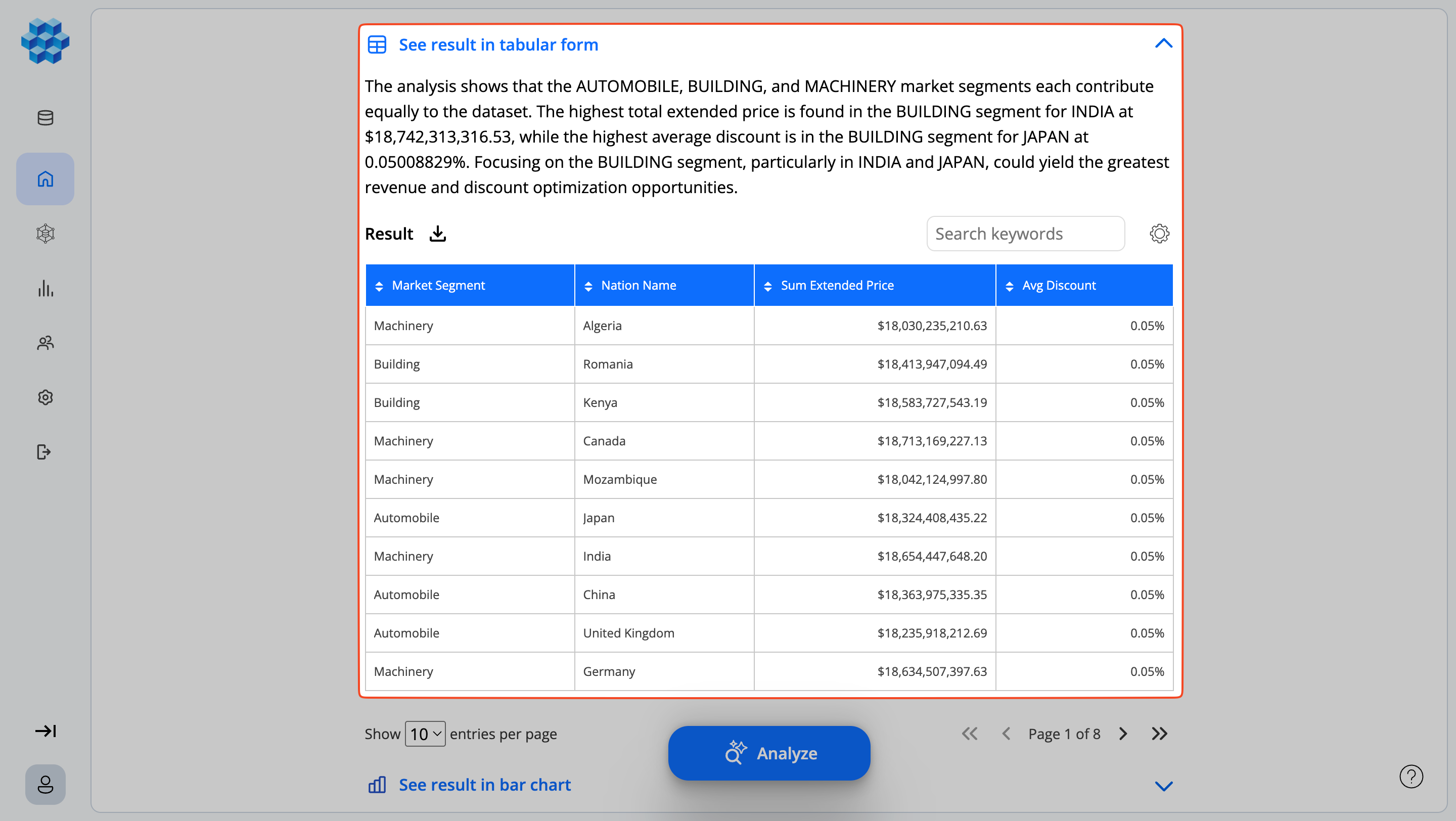Click the user profile avatar at bottom left

pos(44,784)
